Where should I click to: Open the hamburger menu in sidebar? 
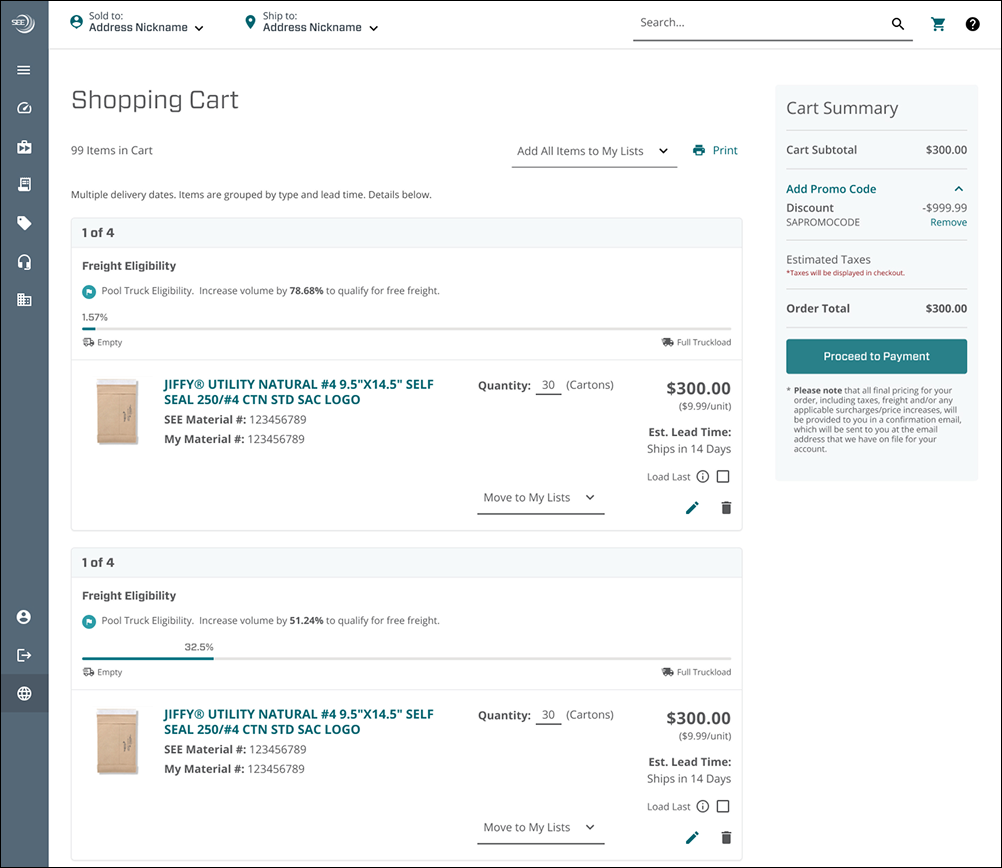click(x=24, y=70)
